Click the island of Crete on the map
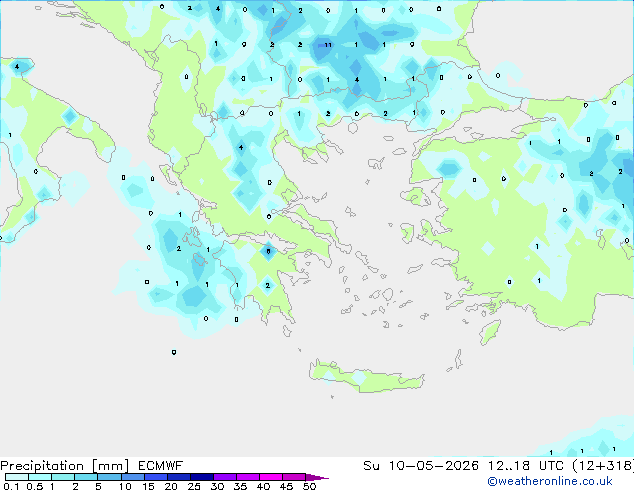The width and height of the screenshot is (634, 490). pyautogui.click(x=366, y=377)
